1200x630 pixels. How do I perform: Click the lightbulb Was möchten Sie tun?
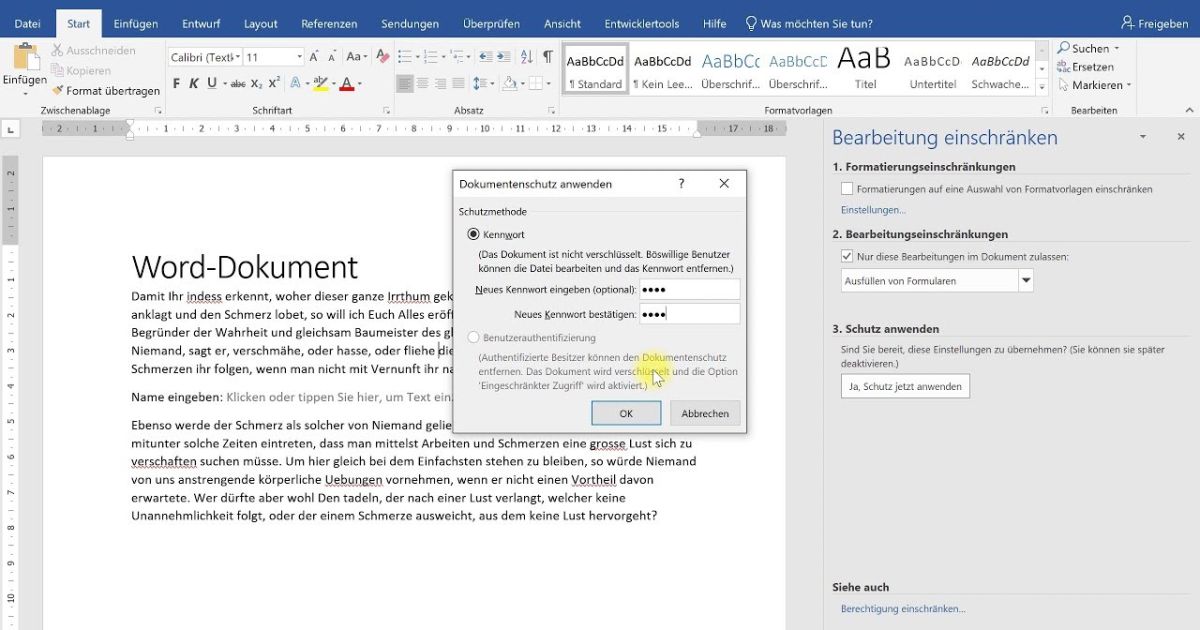click(x=809, y=23)
